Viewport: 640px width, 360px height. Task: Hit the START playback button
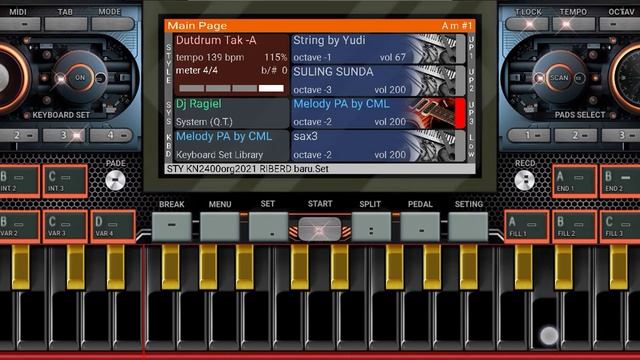click(x=320, y=229)
